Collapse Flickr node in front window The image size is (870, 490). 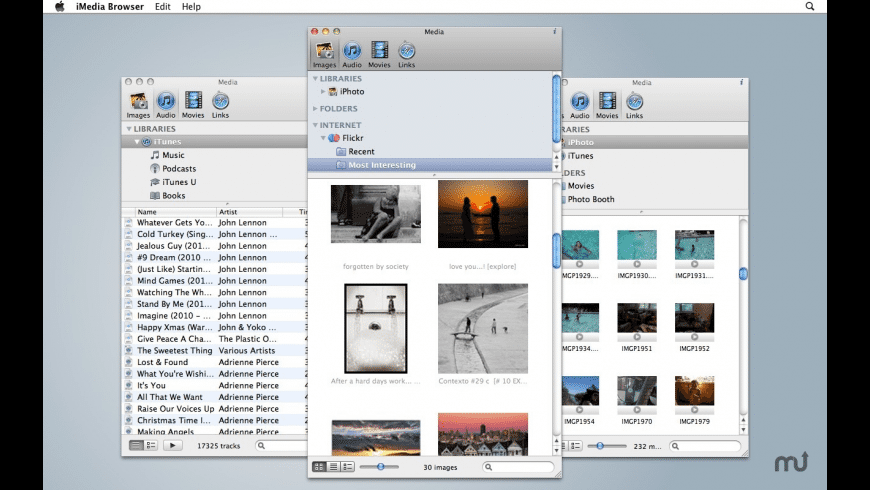[x=323, y=138]
